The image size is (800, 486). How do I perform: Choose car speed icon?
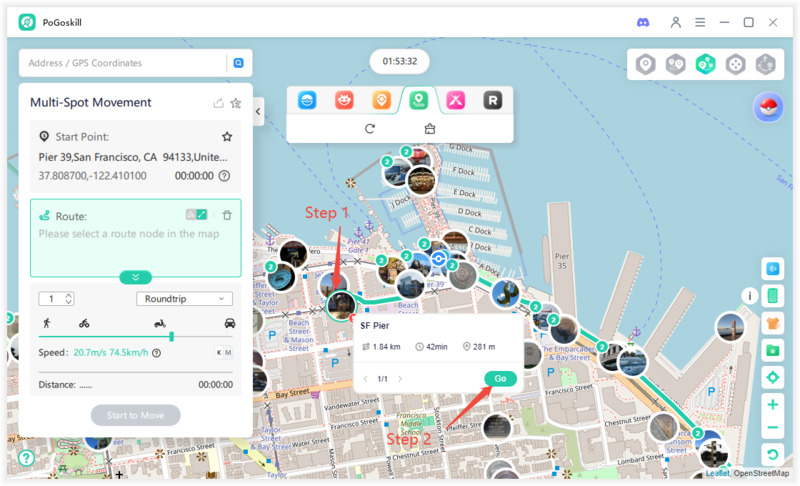pos(230,323)
